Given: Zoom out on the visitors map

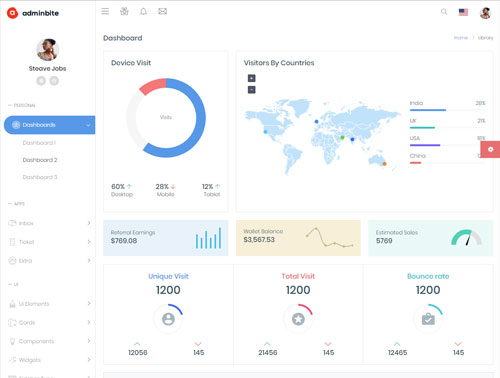Looking at the screenshot, I should [x=252, y=90].
